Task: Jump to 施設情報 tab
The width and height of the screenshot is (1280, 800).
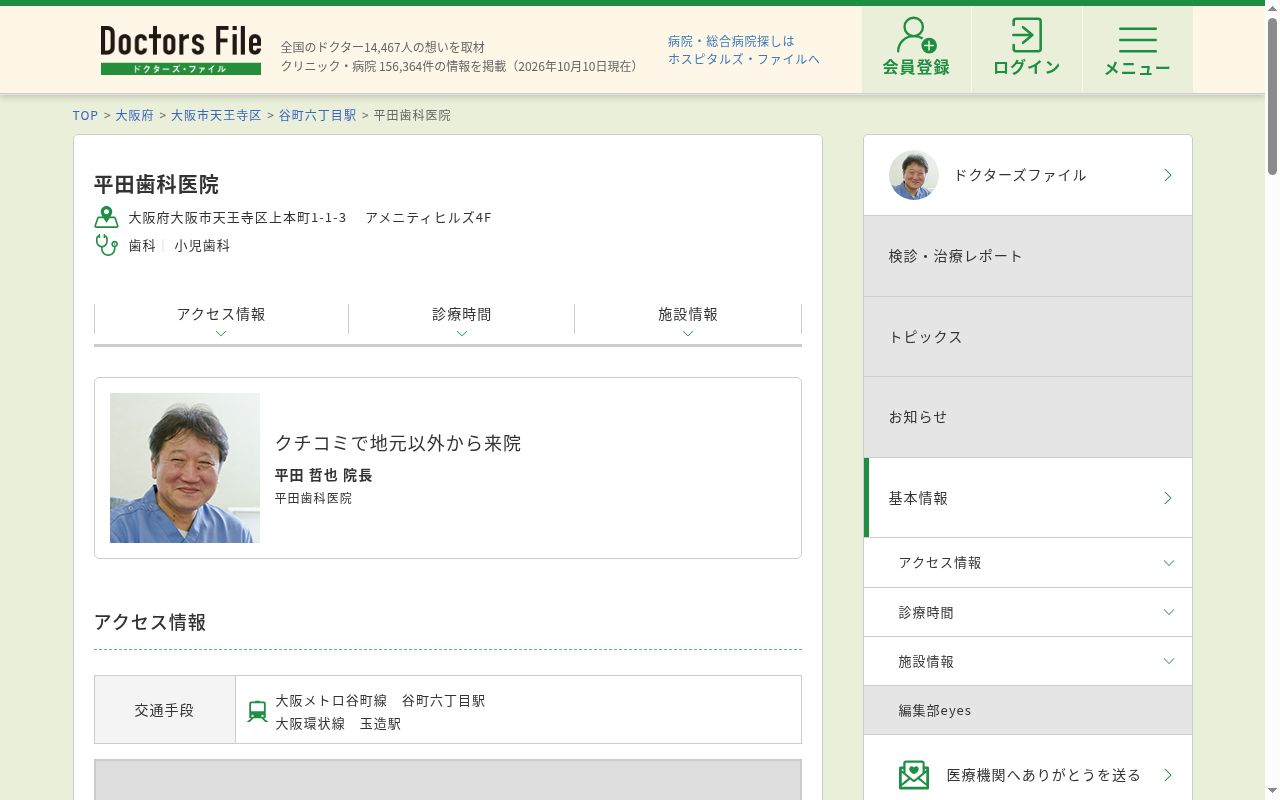Action: tap(688, 314)
